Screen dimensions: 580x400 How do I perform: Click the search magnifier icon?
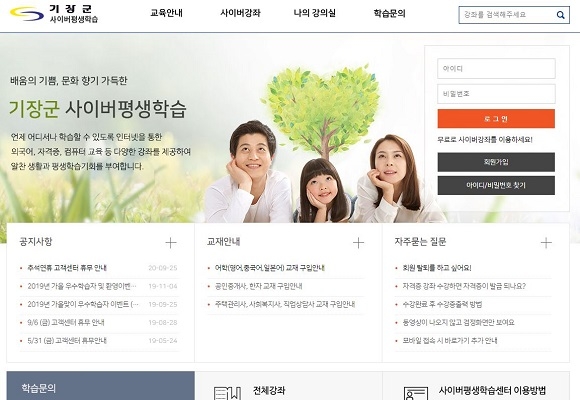560,15
